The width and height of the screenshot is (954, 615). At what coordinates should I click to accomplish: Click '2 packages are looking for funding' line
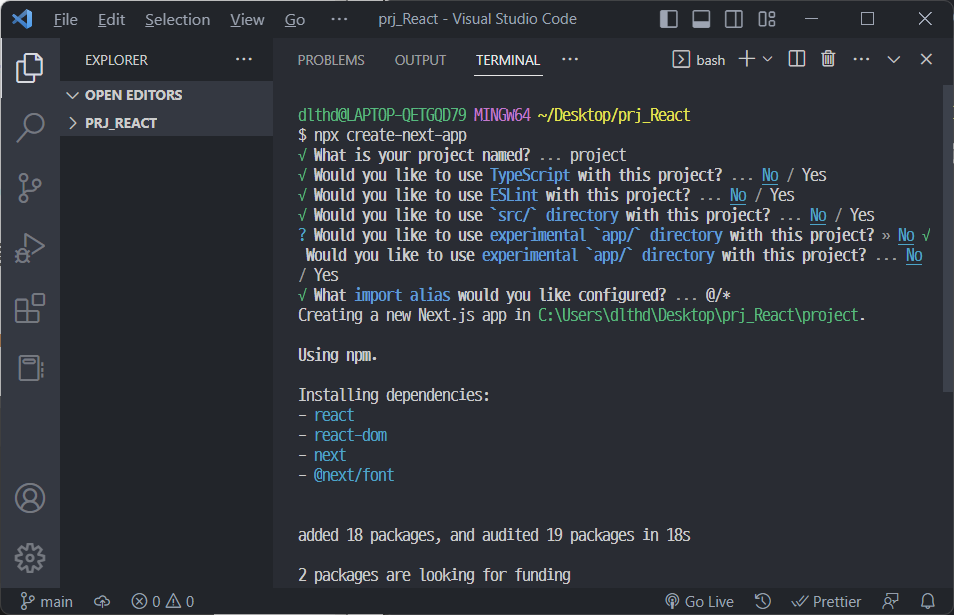pos(434,575)
